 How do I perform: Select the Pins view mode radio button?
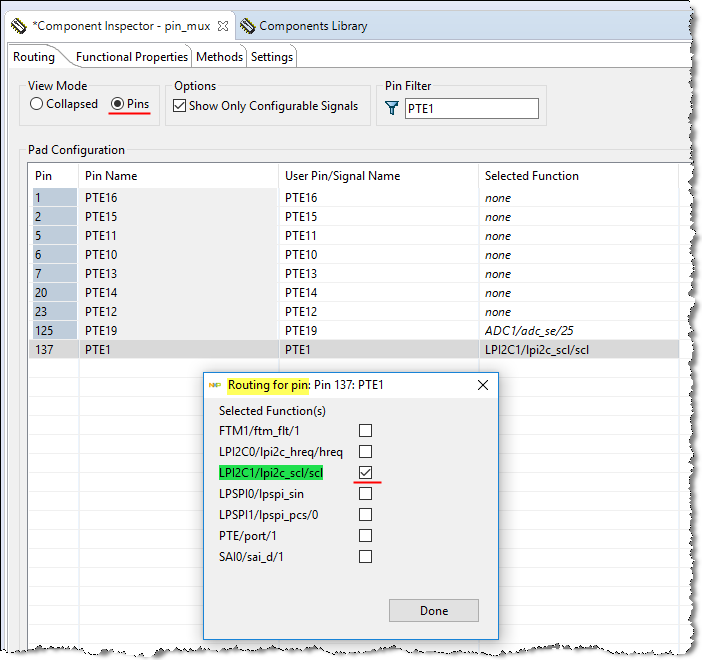(117, 104)
